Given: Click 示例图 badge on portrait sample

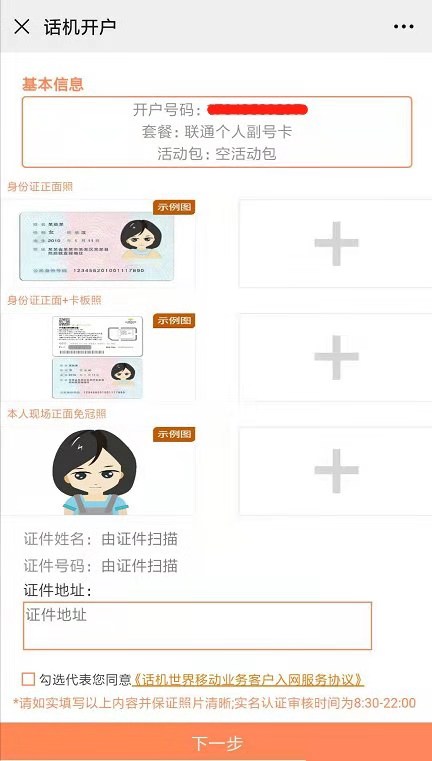Looking at the screenshot, I should pyautogui.click(x=174, y=434).
